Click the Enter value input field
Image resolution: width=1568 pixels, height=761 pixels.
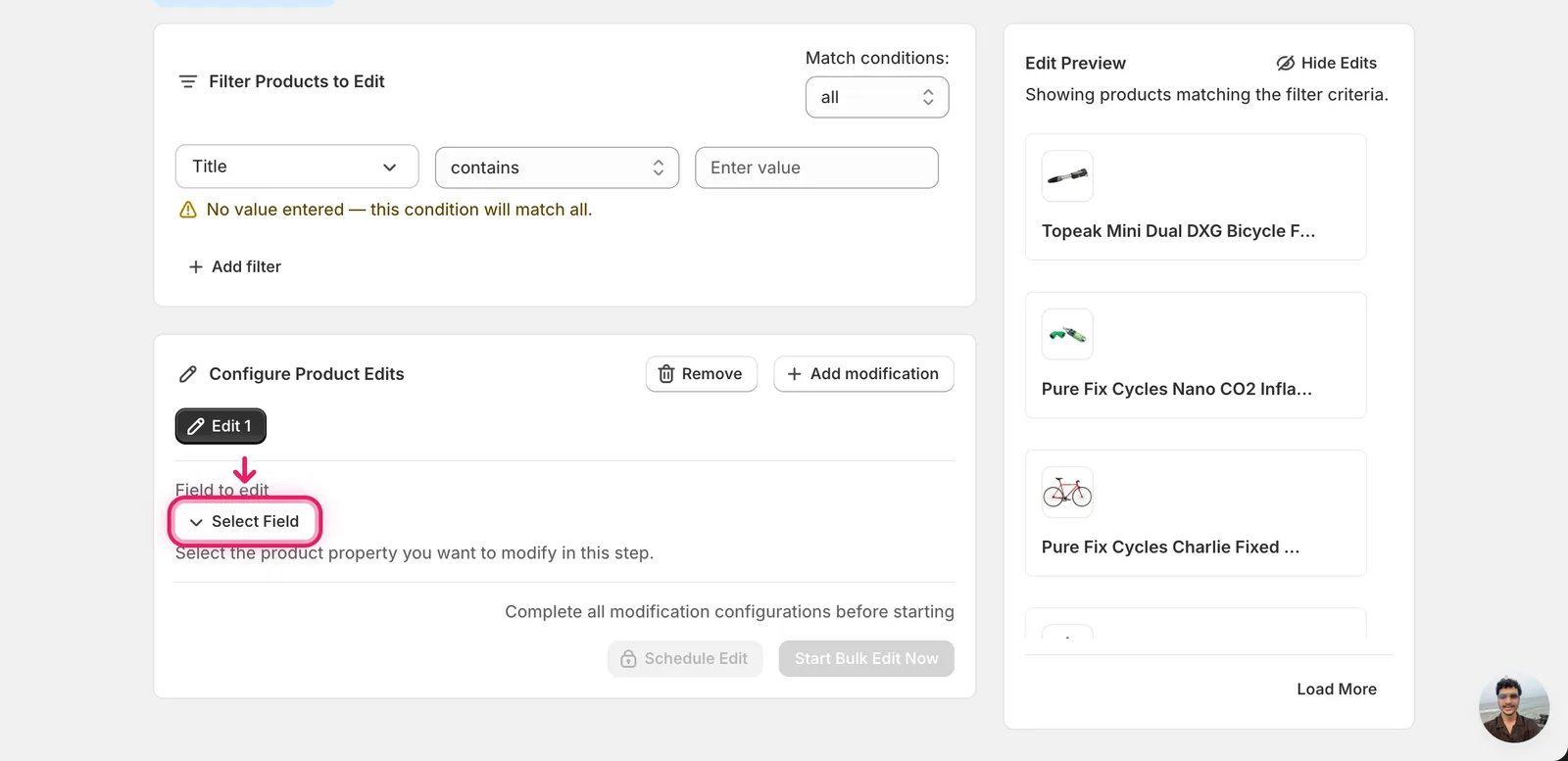(x=816, y=167)
